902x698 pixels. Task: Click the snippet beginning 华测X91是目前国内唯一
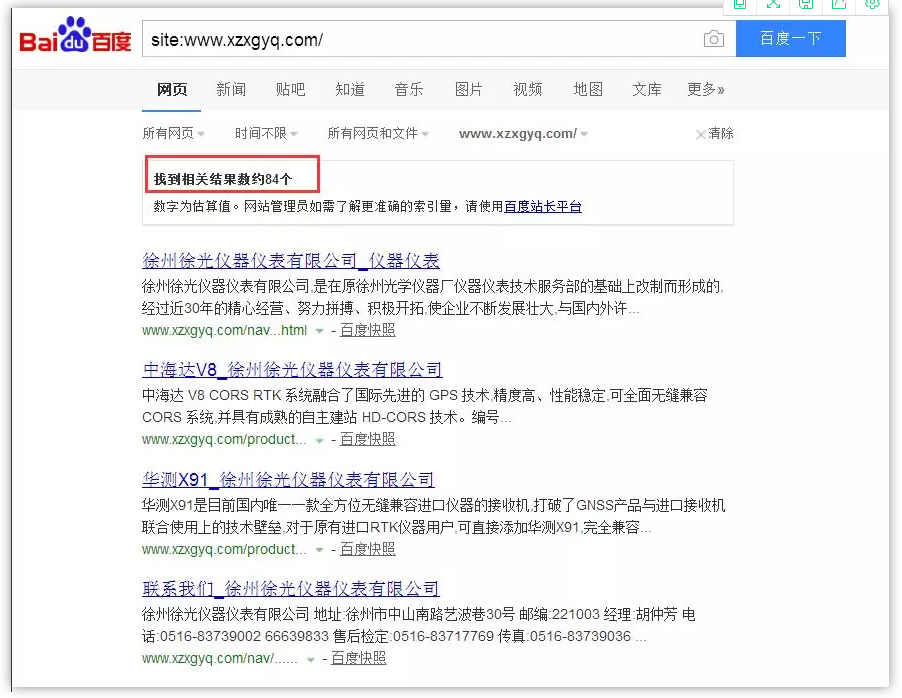pyautogui.click(x=434, y=516)
